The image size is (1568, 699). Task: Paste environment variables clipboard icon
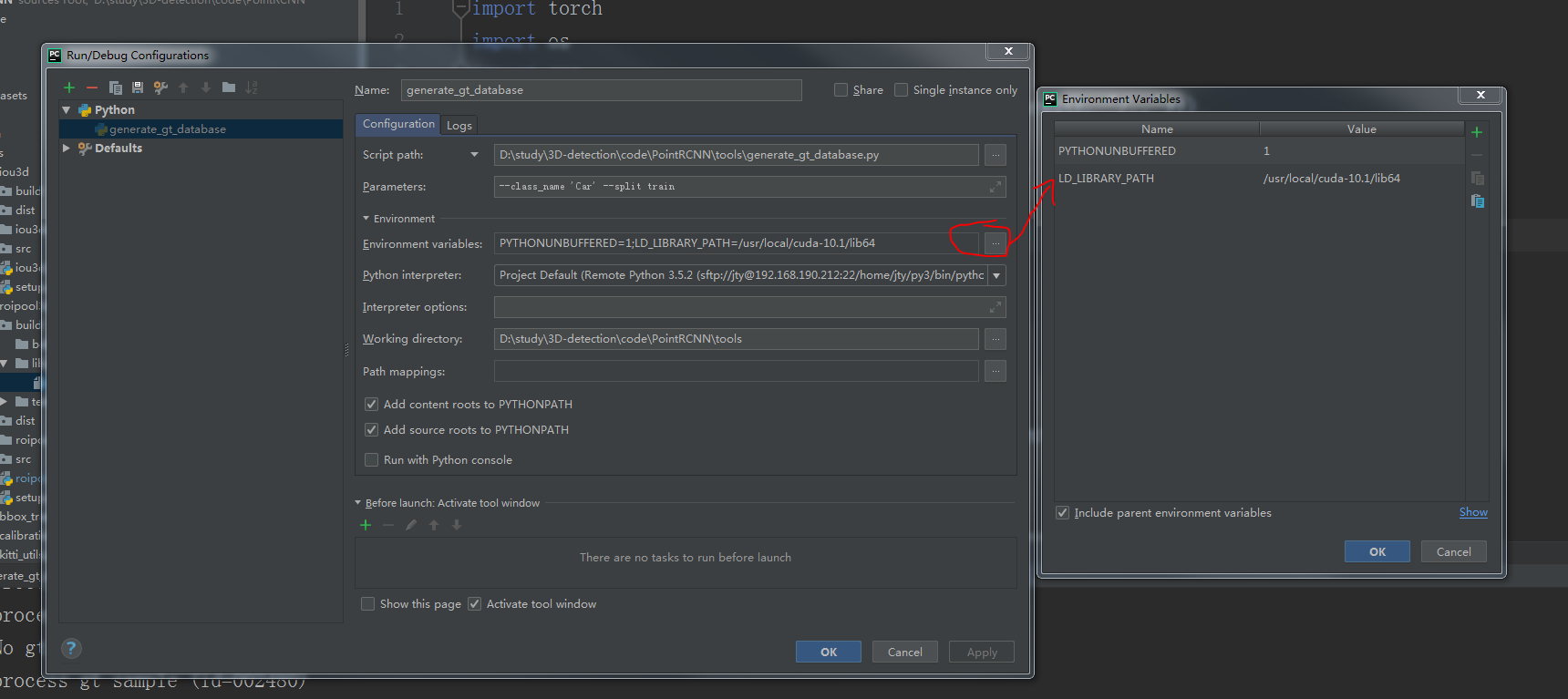pos(1478,200)
